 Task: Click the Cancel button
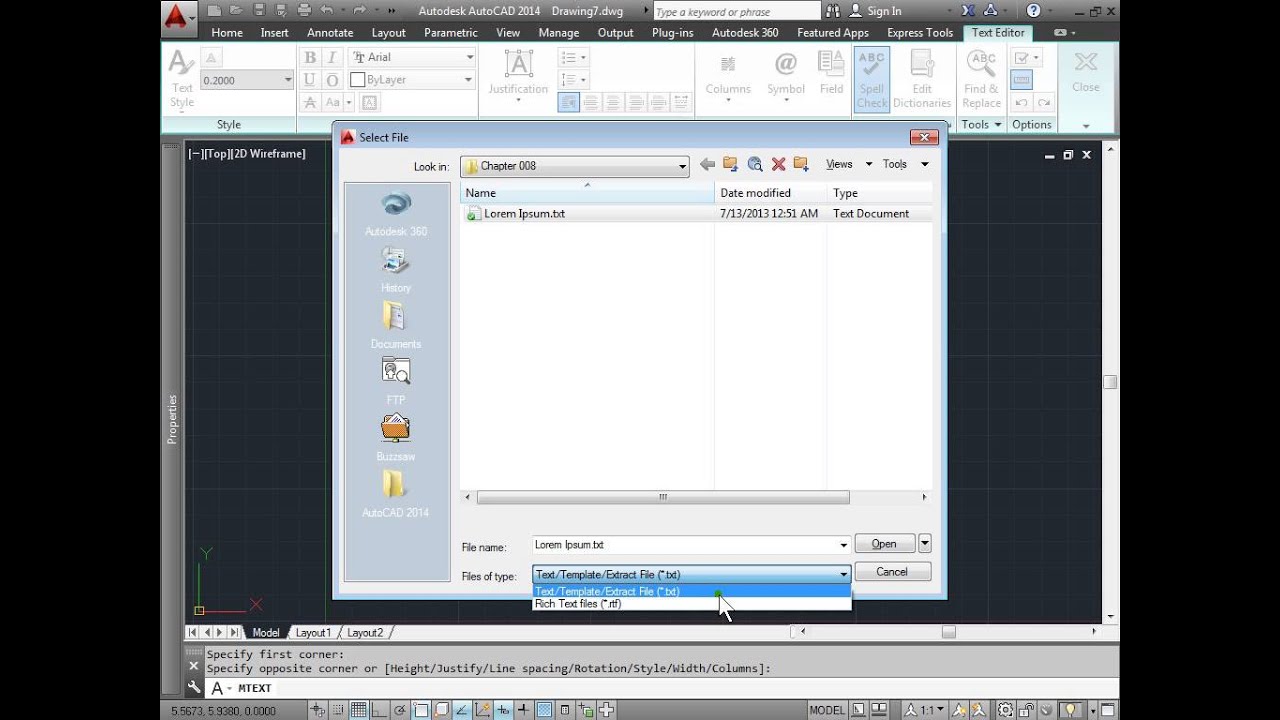coord(892,572)
